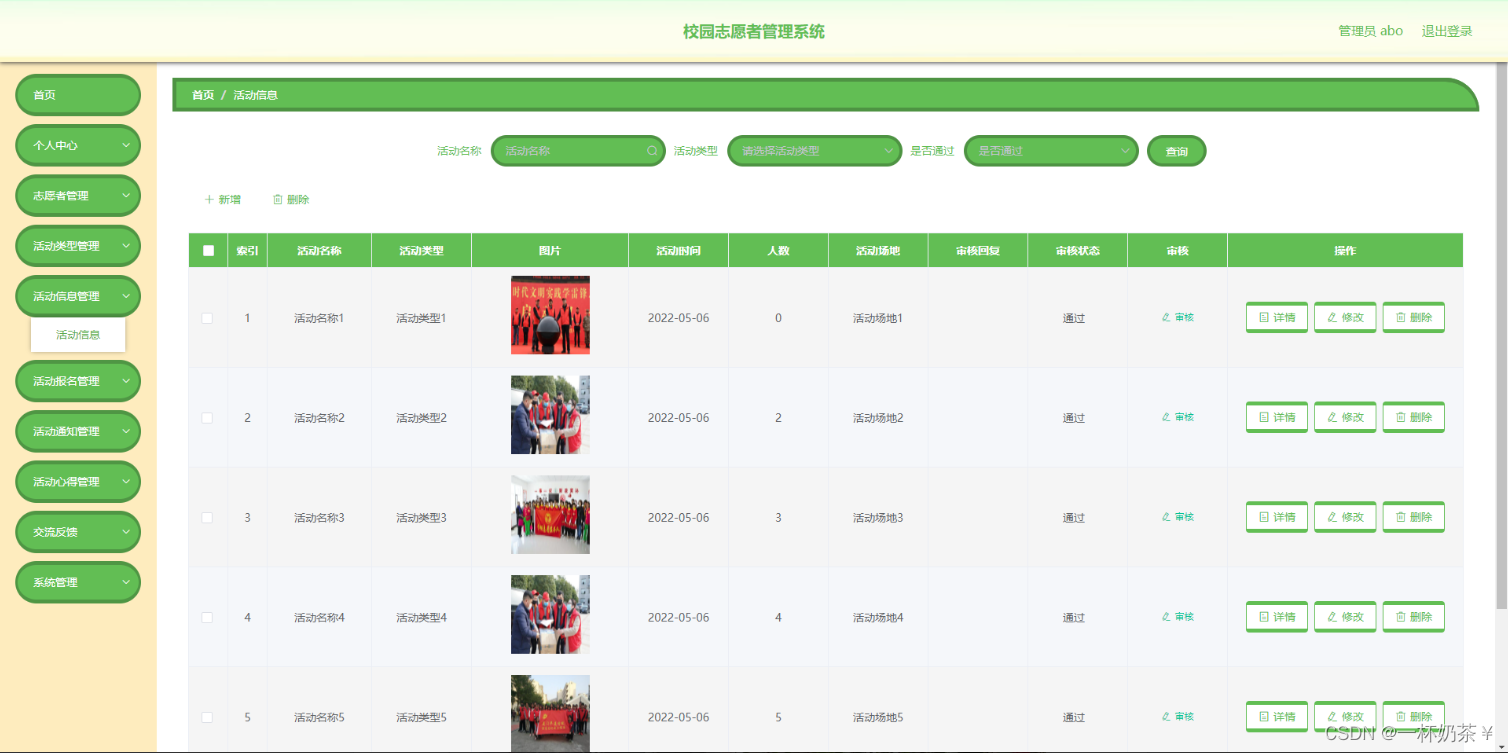Viewport: 1508px width, 753px height.
Task: Click the 审核 pencil icon for 活动名称5
Action: [x=1166, y=717]
